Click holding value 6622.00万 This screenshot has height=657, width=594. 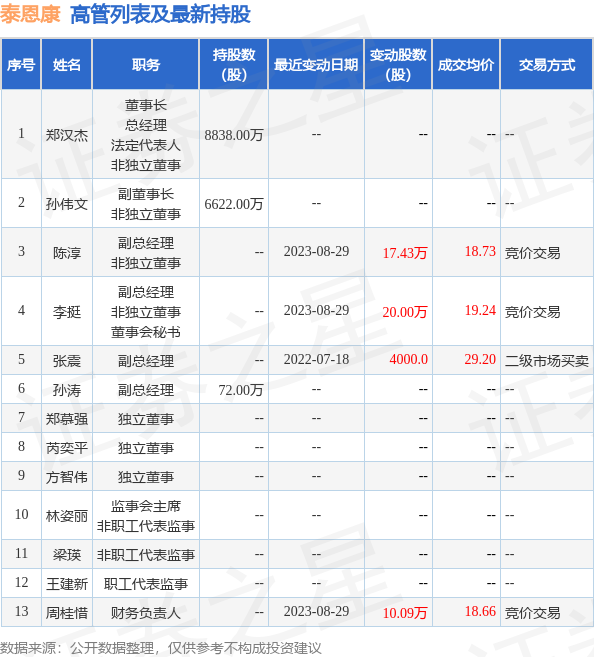pyautogui.click(x=234, y=204)
